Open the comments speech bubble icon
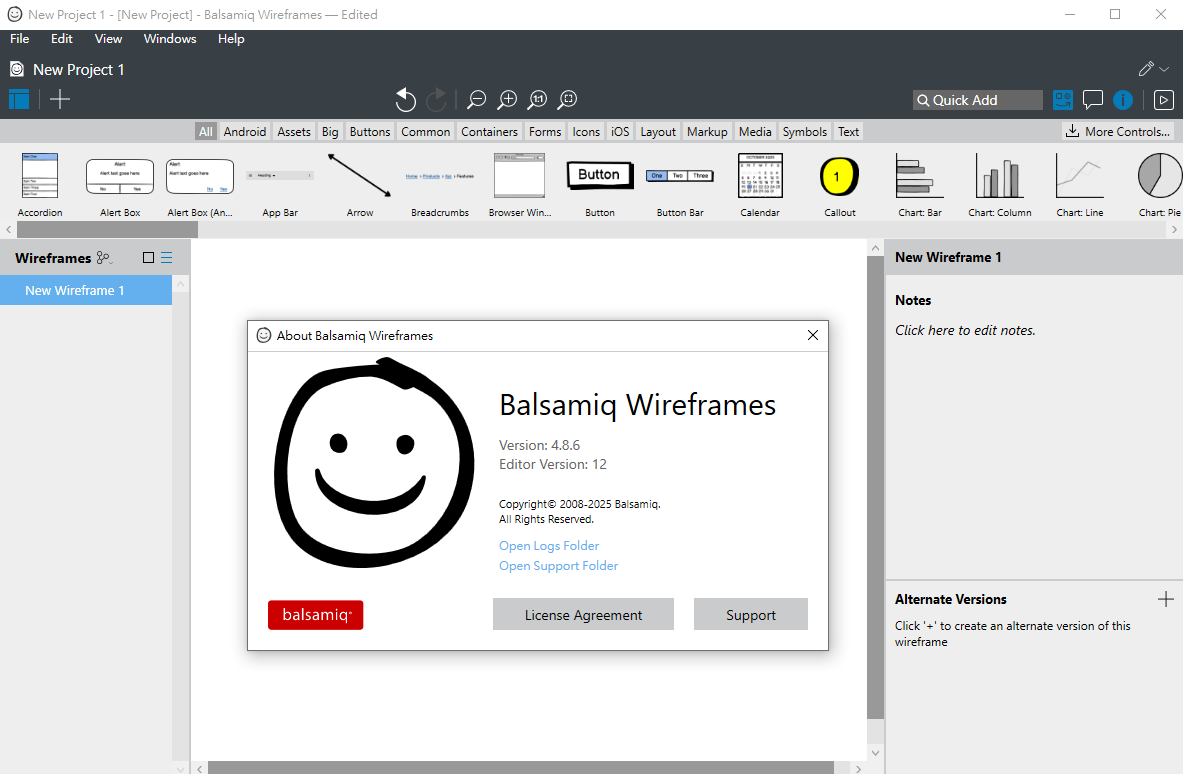 point(1093,100)
